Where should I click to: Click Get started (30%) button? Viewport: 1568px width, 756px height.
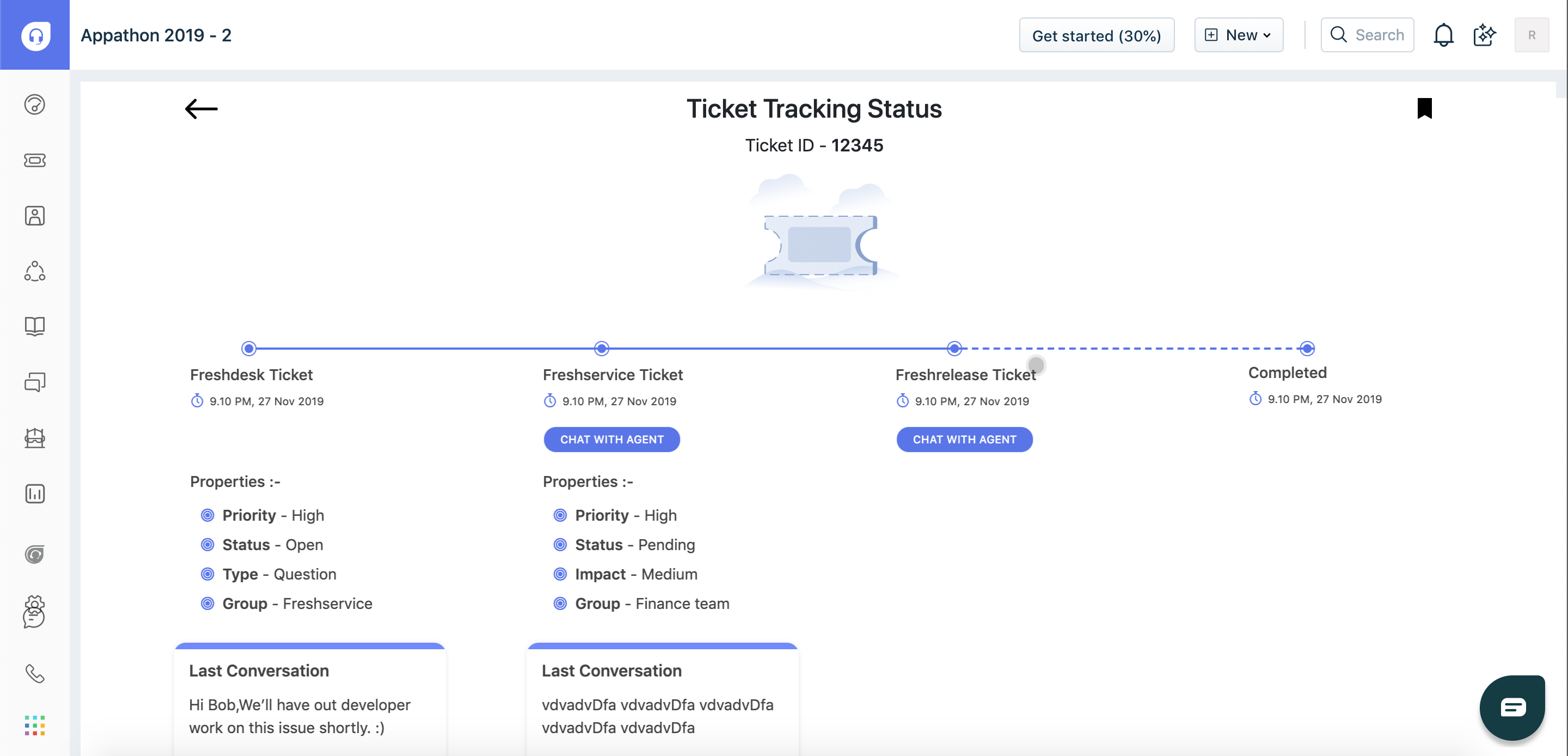[1097, 35]
